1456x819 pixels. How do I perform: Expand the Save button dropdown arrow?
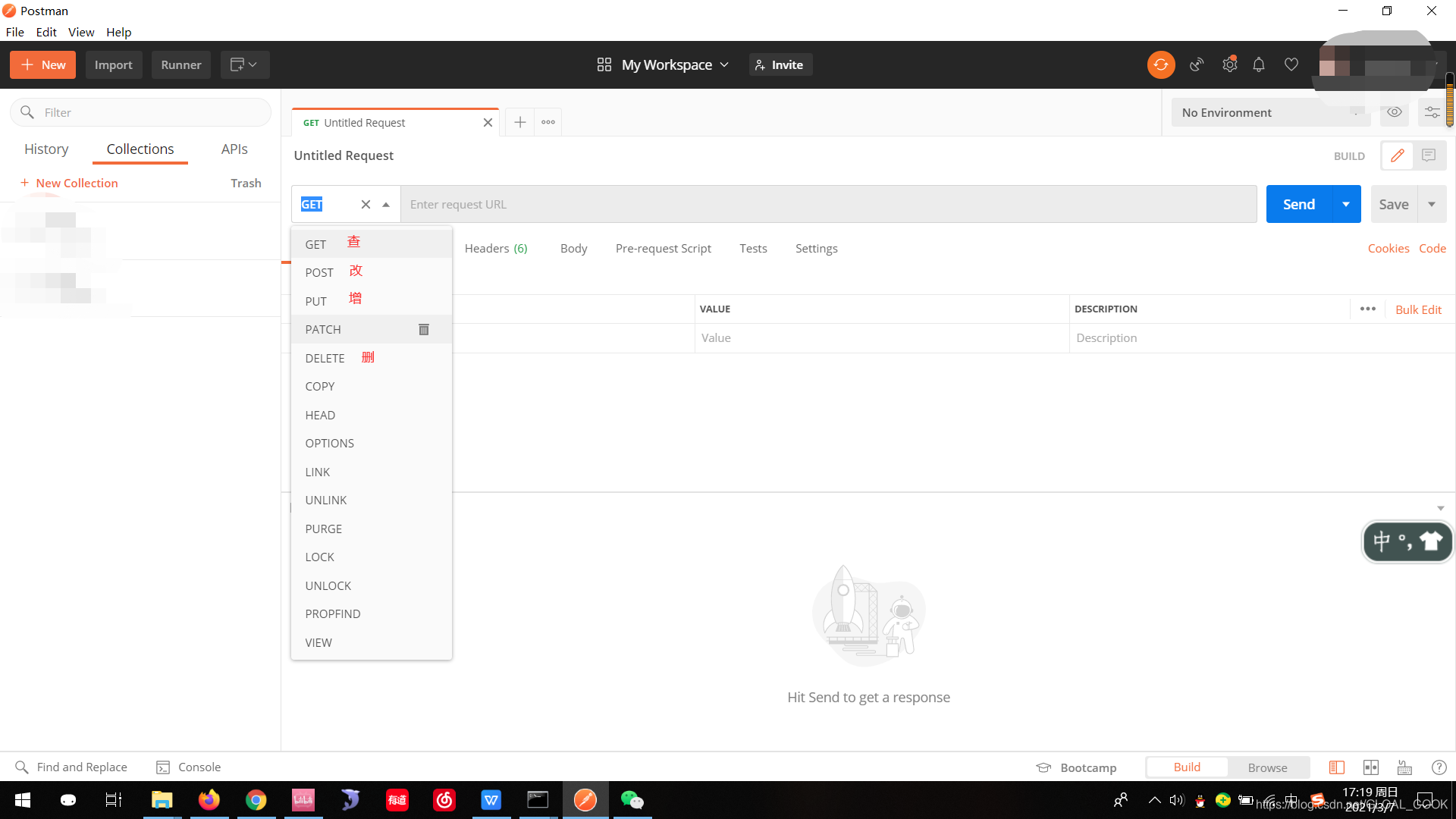pyautogui.click(x=1432, y=204)
